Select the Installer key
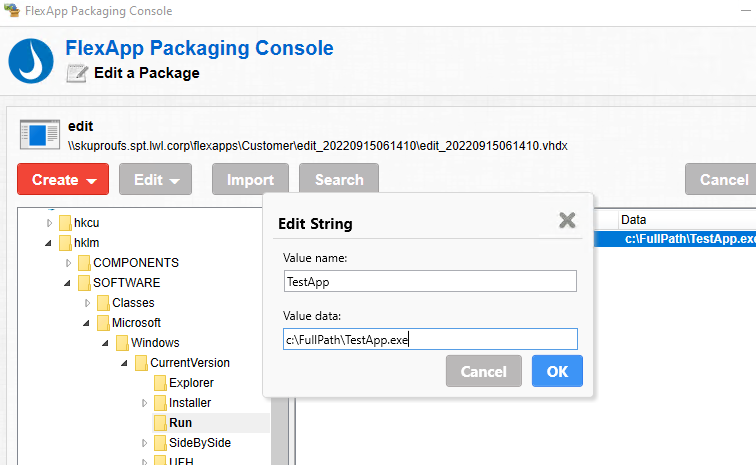756x465 pixels. click(190, 403)
